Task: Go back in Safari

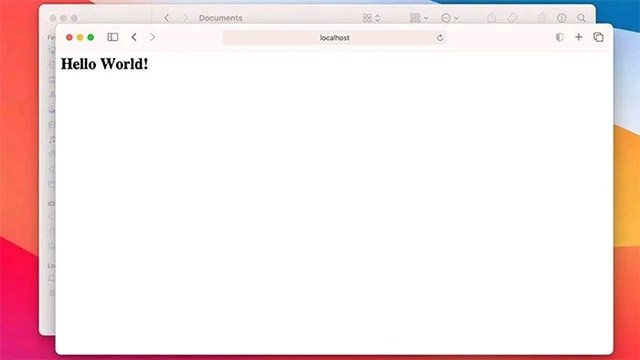Action: [x=134, y=37]
